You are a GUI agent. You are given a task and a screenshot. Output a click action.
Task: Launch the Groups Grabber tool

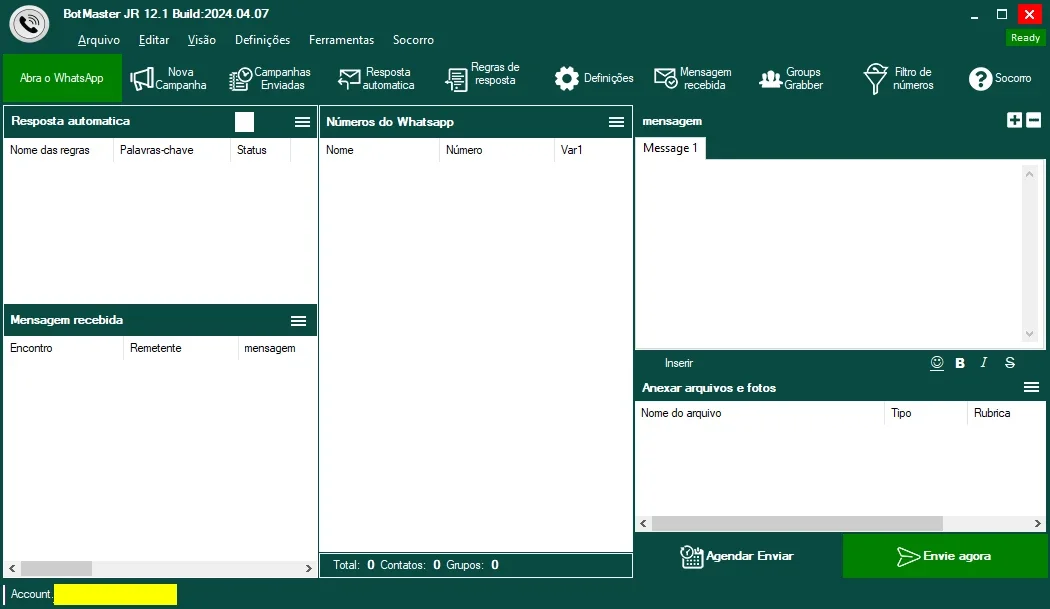click(792, 78)
